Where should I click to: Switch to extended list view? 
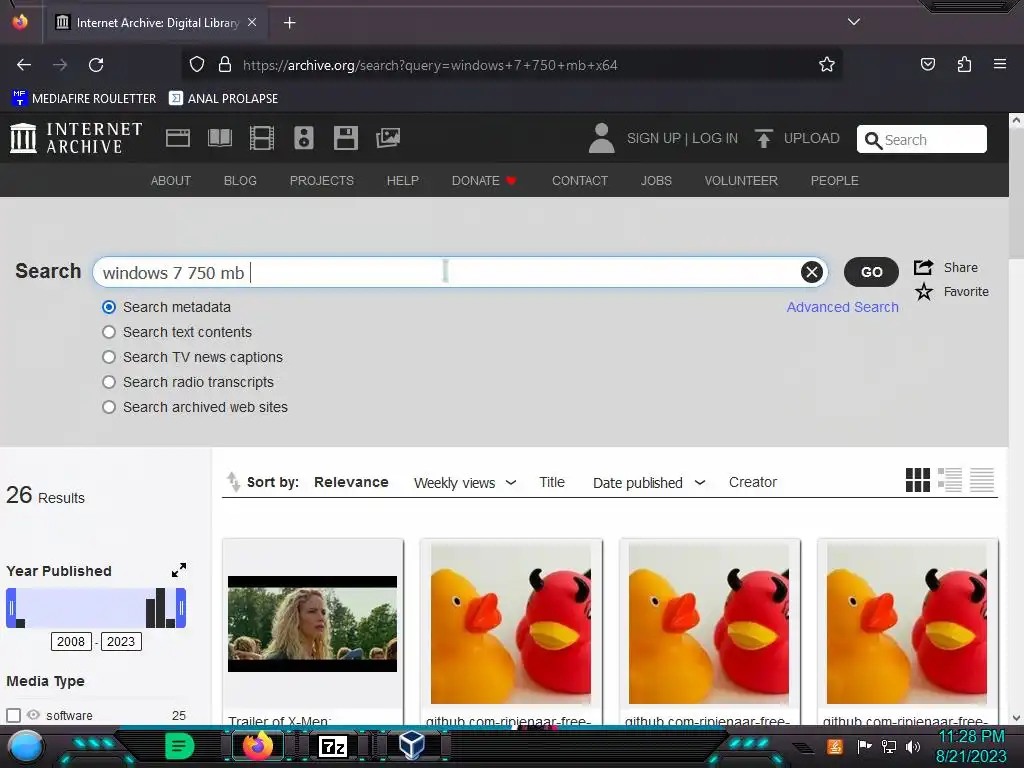(x=950, y=480)
